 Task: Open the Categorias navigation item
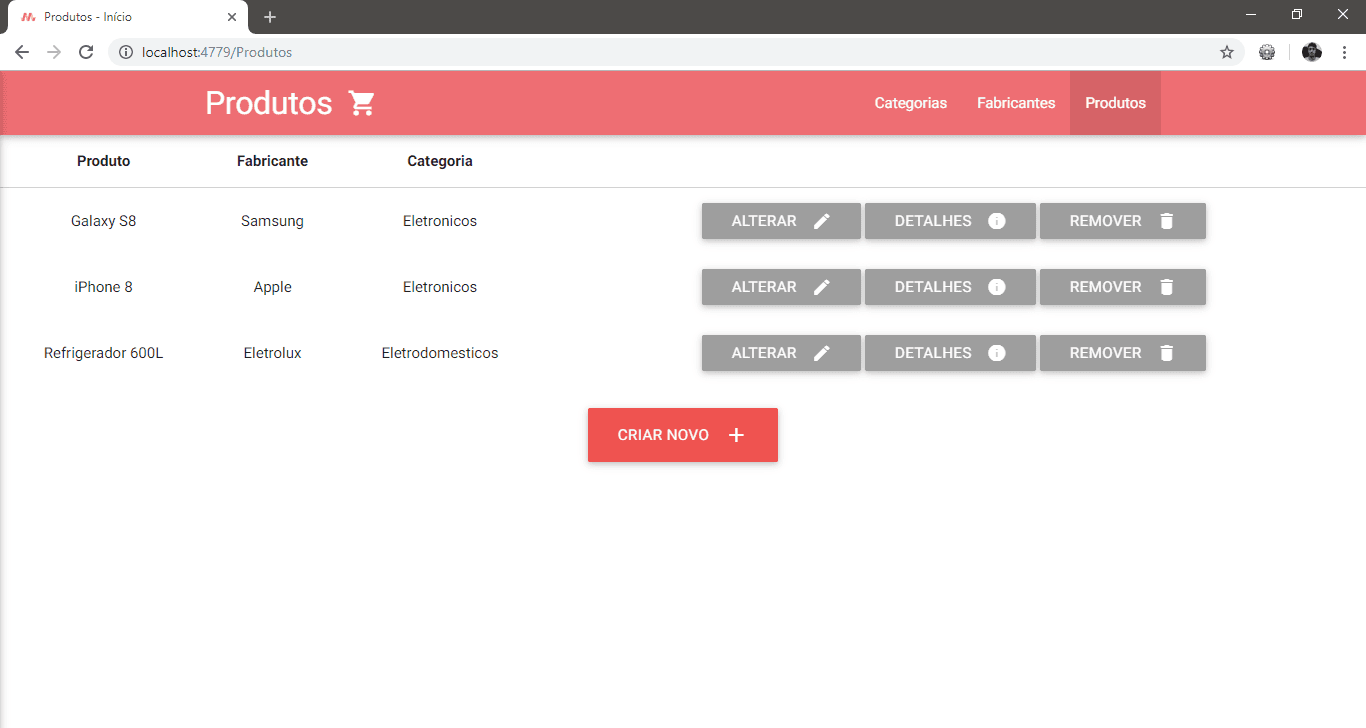tap(910, 103)
